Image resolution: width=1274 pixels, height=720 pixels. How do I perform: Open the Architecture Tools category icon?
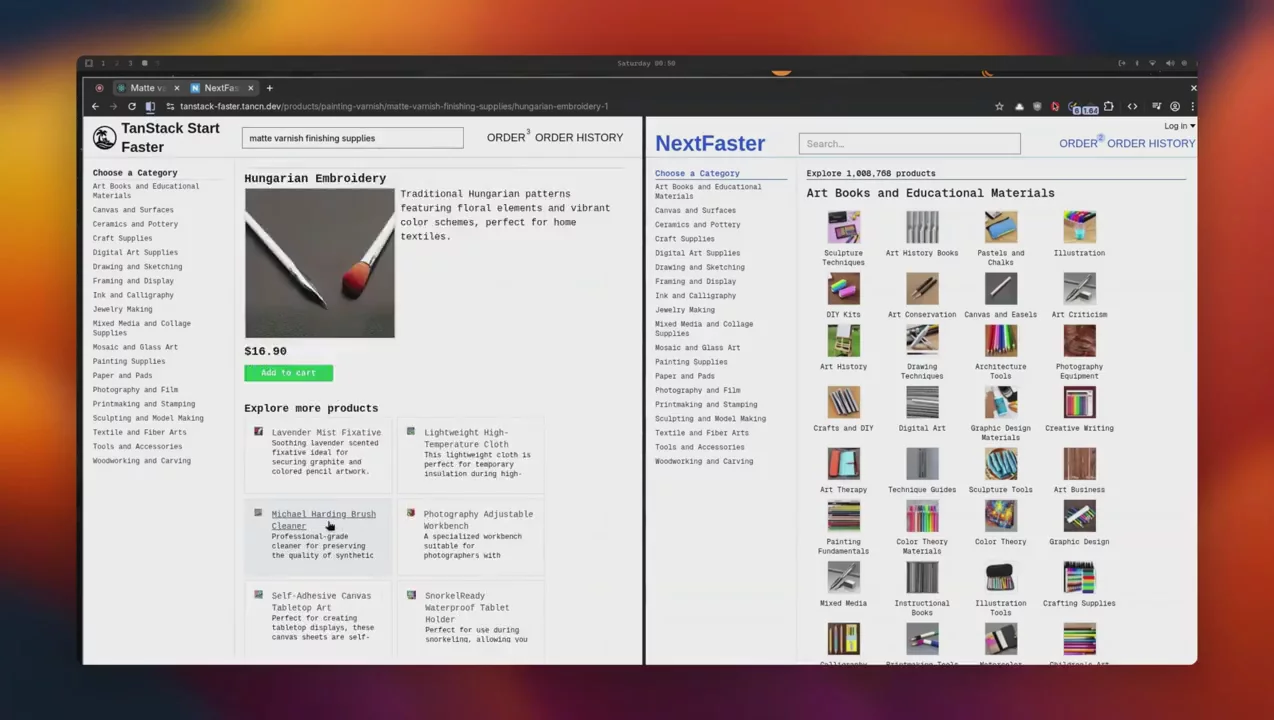coord(1000,341)
